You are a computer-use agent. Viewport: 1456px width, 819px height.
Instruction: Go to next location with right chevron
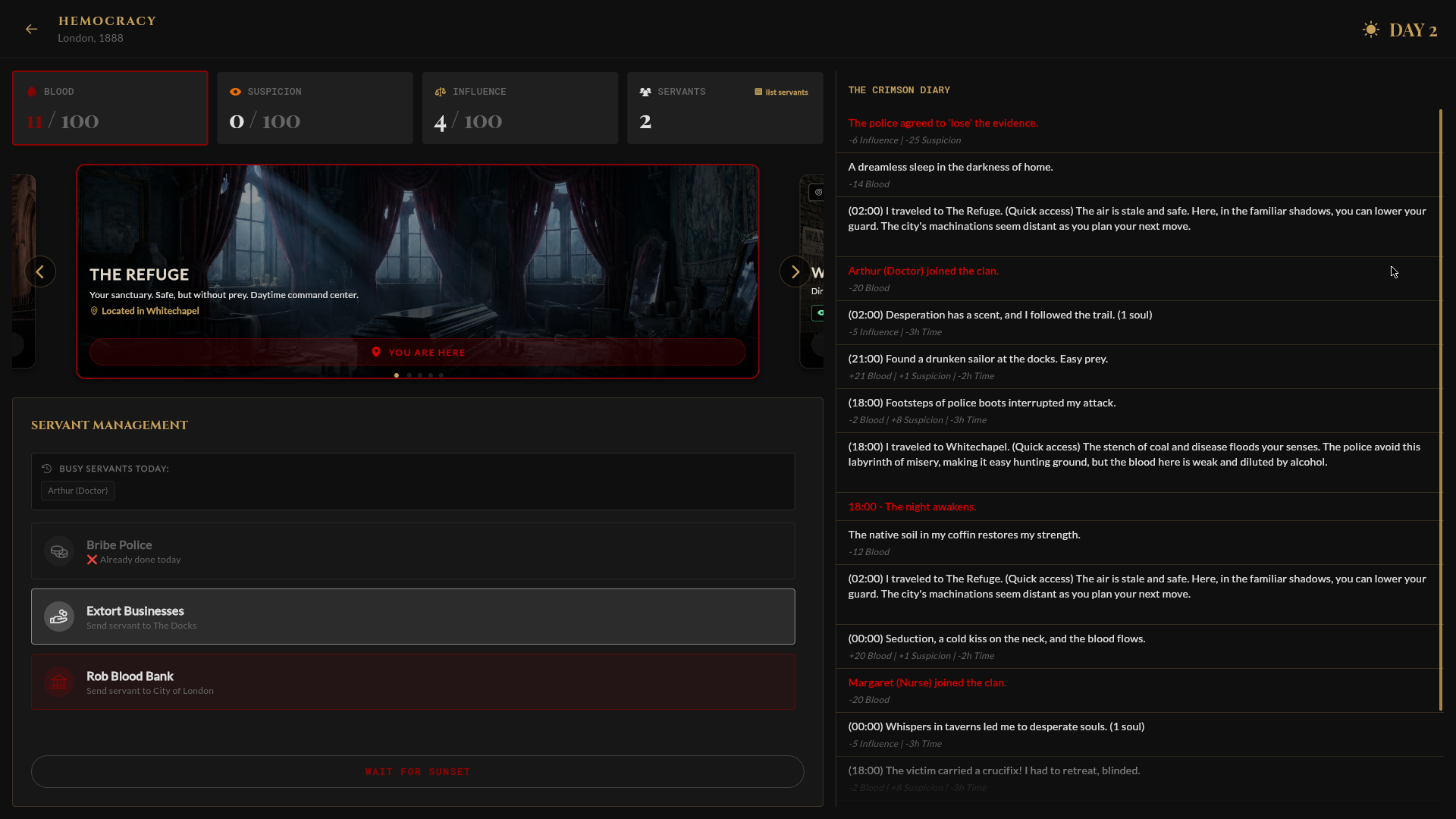(x=795, y=271)
